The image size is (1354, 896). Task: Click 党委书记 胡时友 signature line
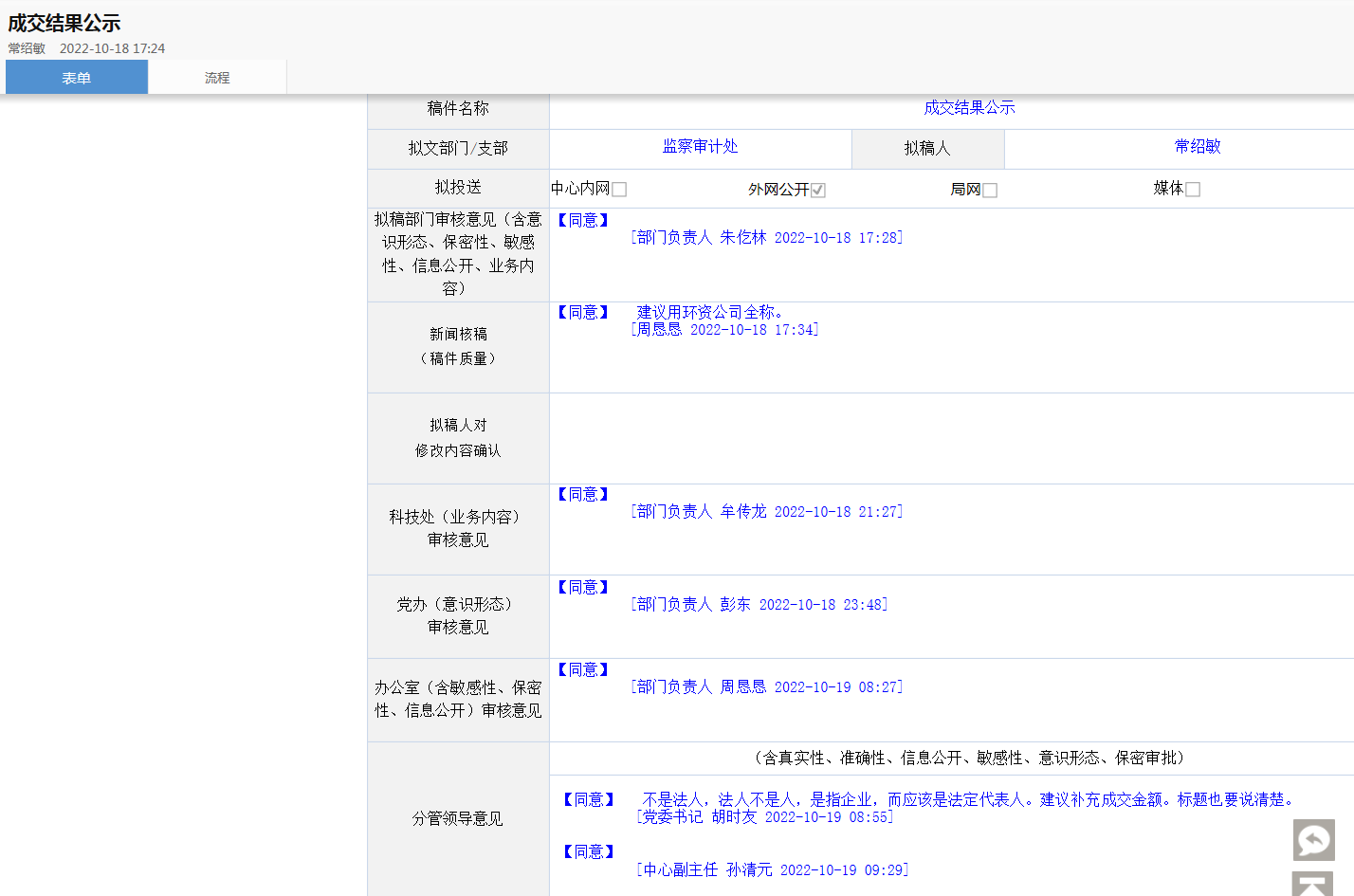764,817
